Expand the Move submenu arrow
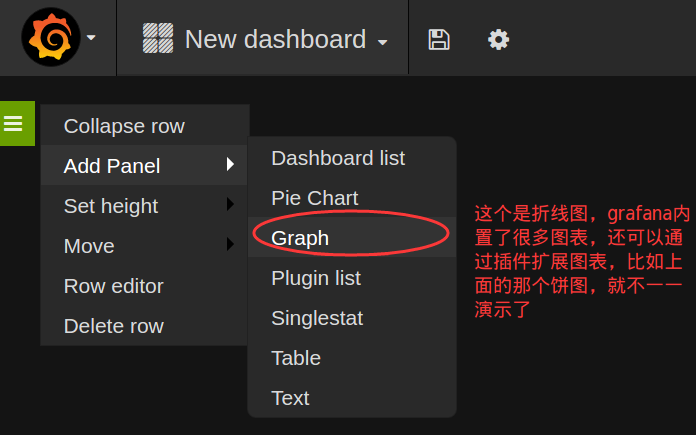The width and height of the screenshot is (696, 435). click(x=230, y=245)
